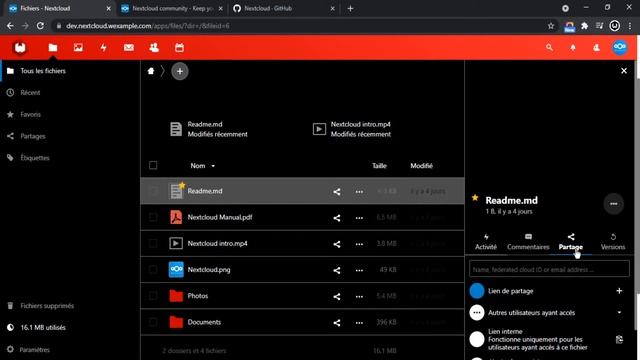Open recent Readme.md recommendation

pos(209,129)
